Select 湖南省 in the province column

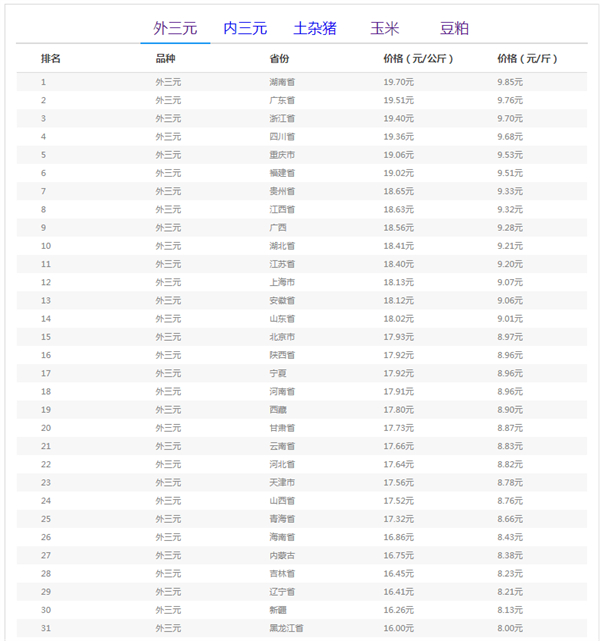(x=282, y=82)
